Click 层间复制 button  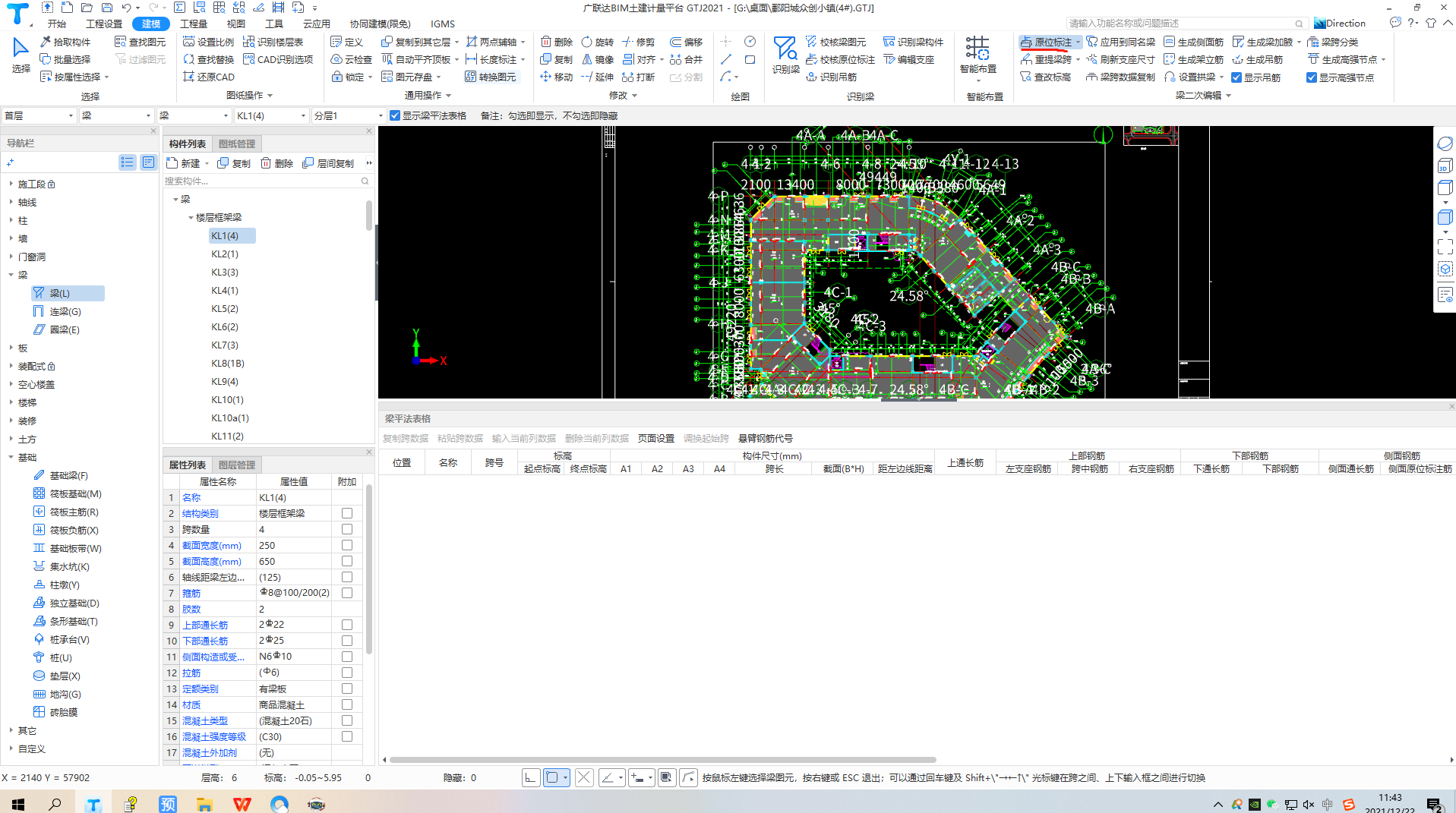(329, 163)
